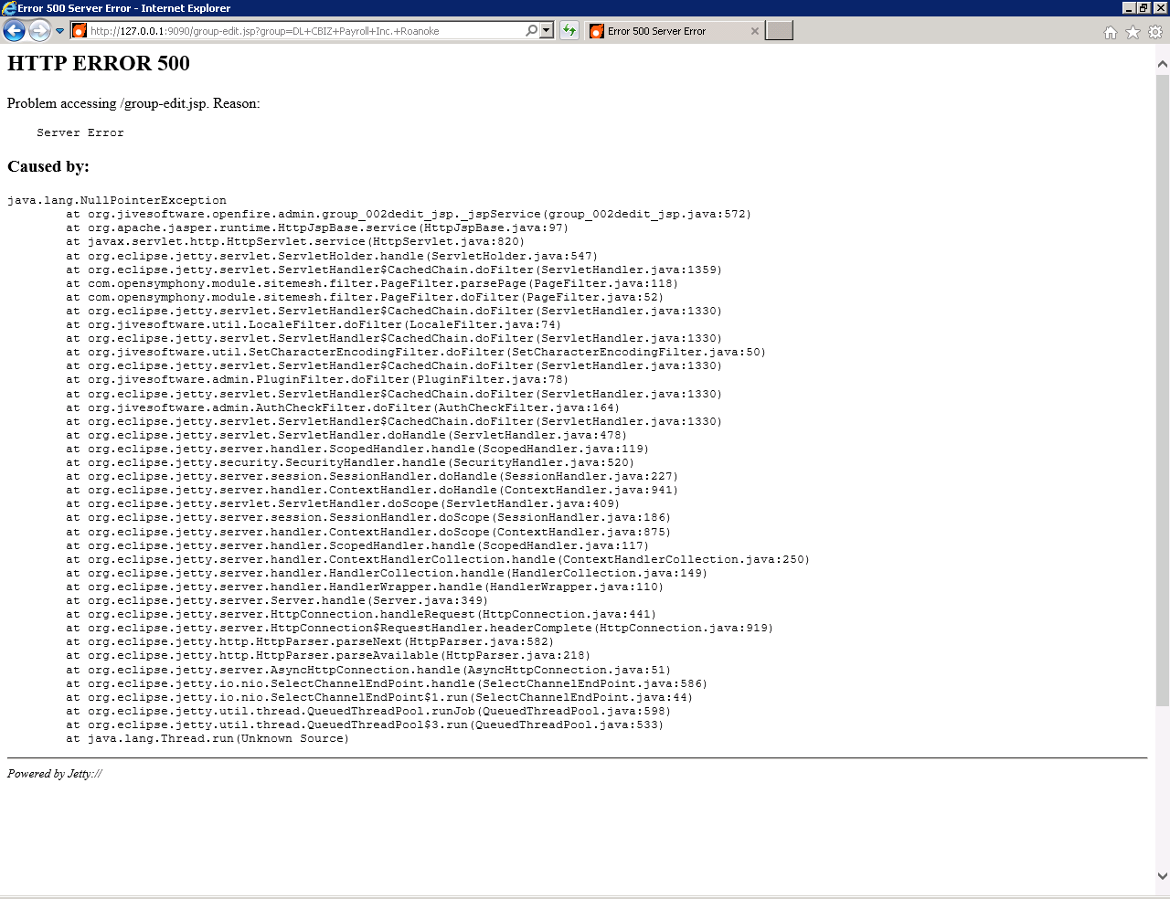This screenshot has height=899, width=1170.
Task: Click the QueuedThreadPool.runJob stack line
Action: coord(368,711)
